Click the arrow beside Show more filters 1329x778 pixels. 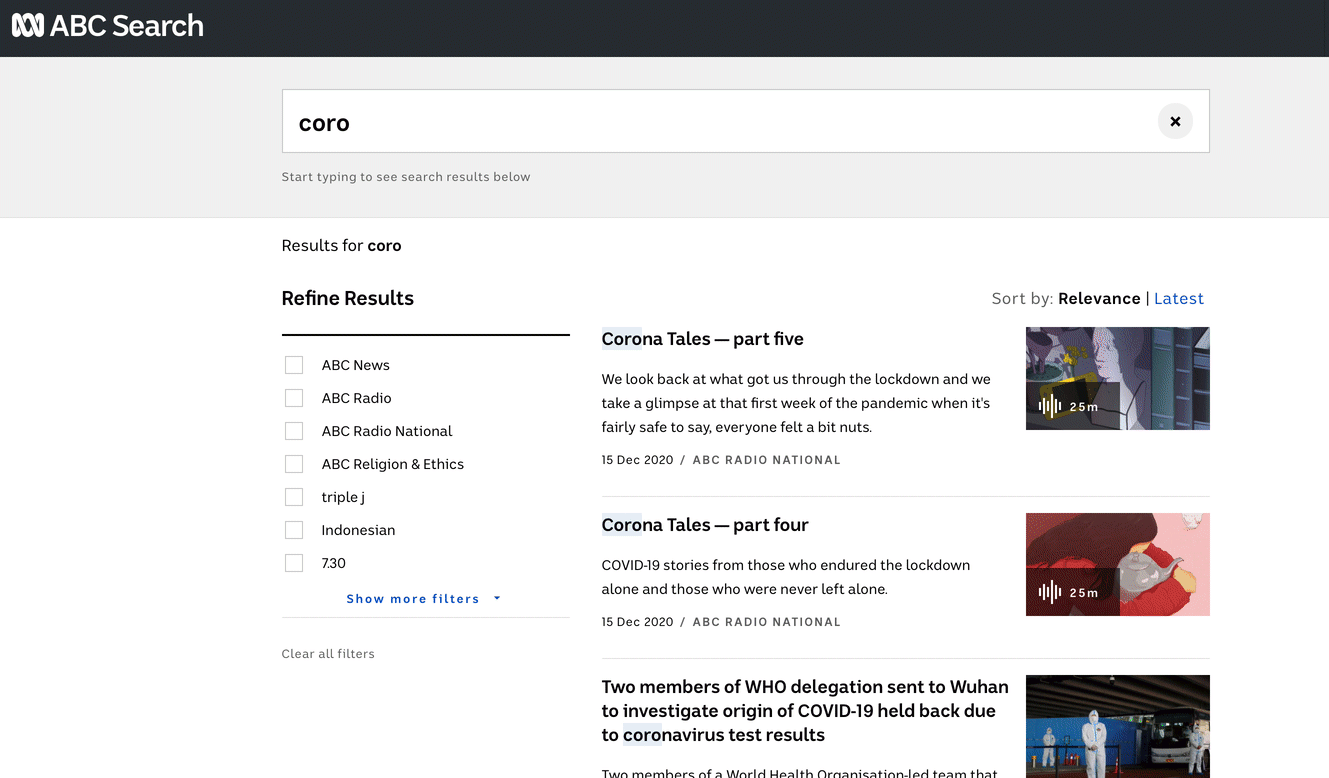[497, 599]
